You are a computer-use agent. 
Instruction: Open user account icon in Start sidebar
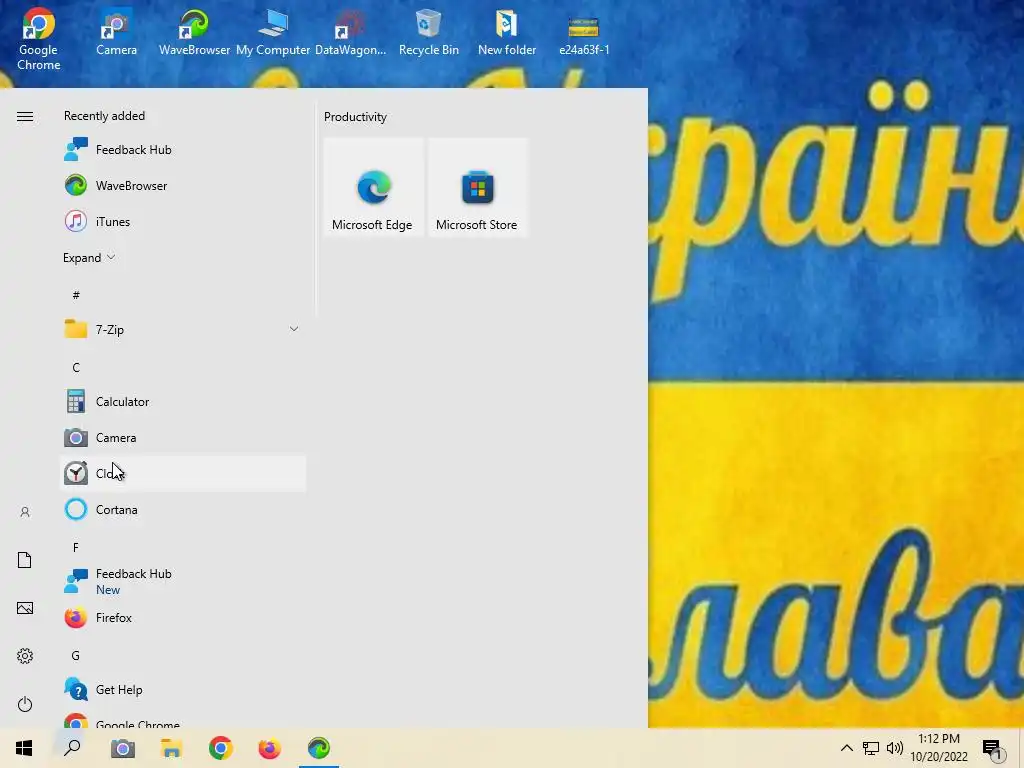pos(25,512)
